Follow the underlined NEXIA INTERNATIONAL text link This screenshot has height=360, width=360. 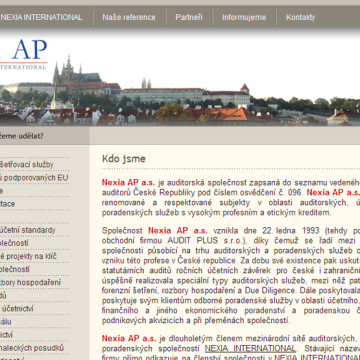click(x=250, y=348)
